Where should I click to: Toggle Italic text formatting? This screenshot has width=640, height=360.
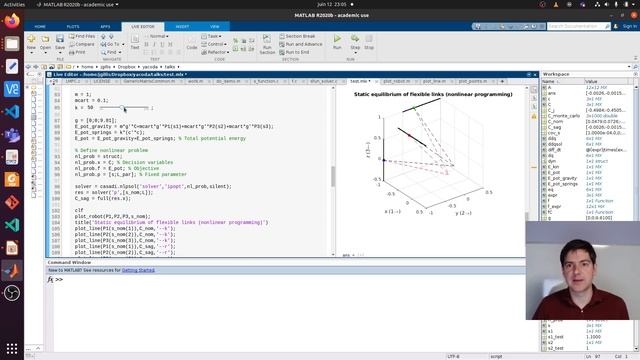pos(154,44)
